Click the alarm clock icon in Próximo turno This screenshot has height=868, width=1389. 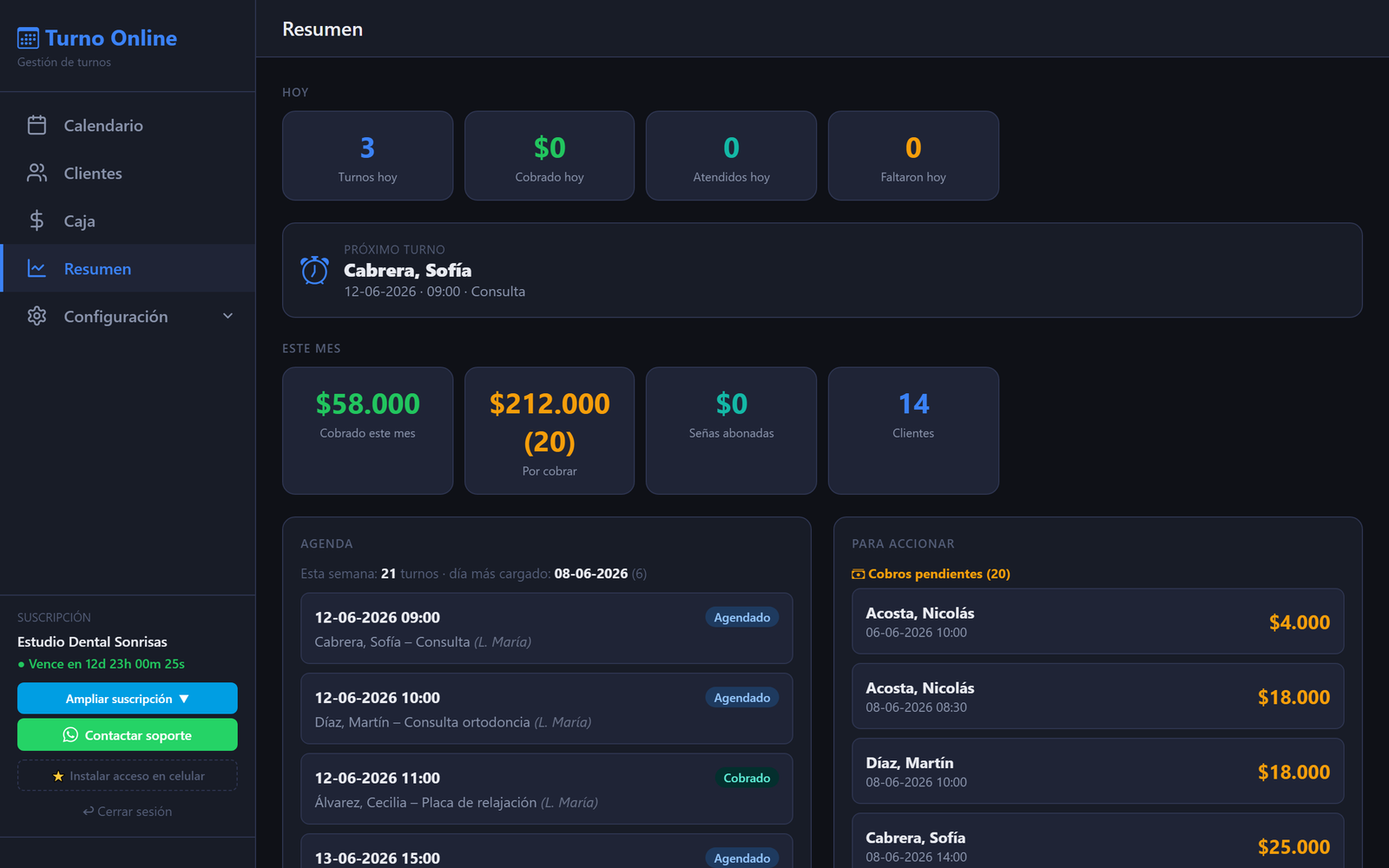(314, 270)
